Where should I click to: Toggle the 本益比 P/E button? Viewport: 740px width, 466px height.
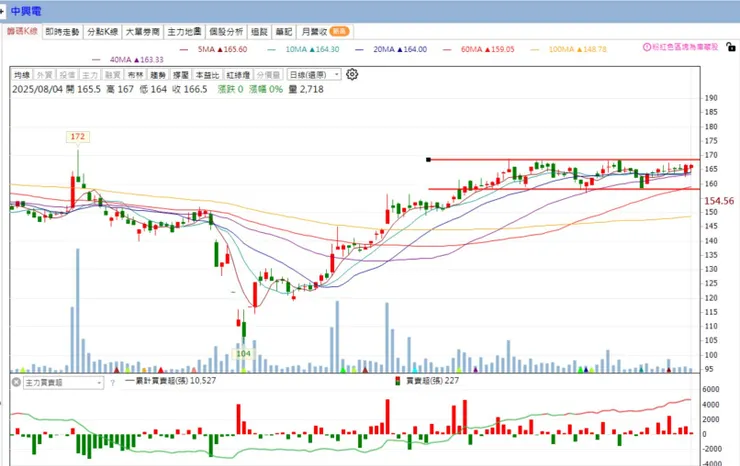tap(207, 75)
